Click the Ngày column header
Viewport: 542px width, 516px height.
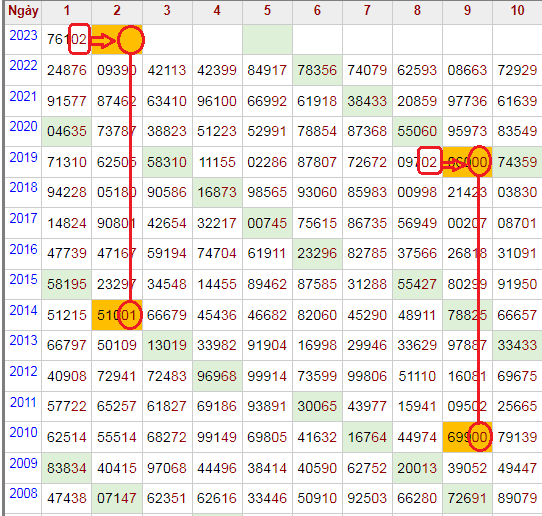[23, 11]
